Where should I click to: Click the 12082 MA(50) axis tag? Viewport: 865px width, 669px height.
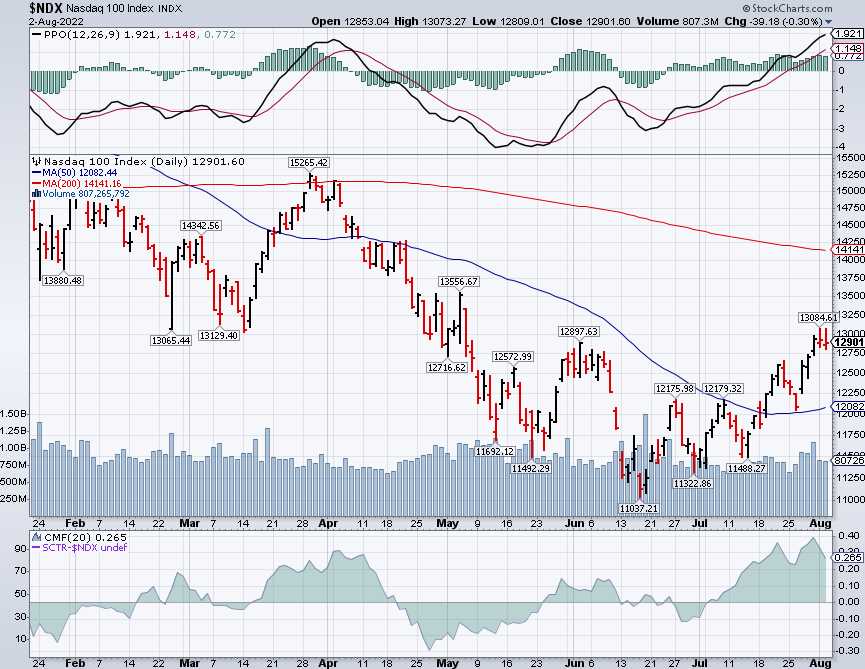coord(846,408)
